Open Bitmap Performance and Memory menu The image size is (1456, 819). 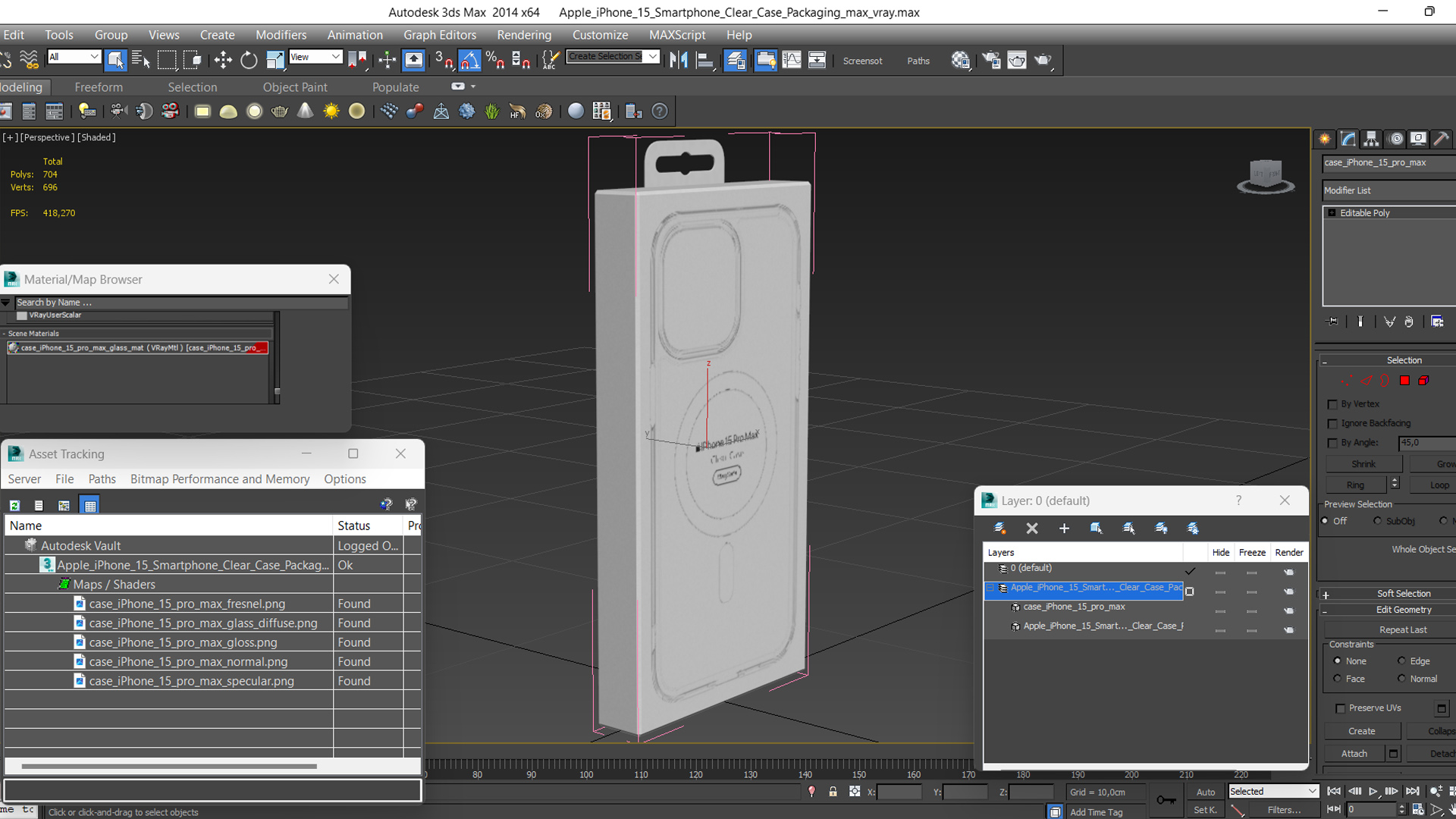(x=220, y=479)
